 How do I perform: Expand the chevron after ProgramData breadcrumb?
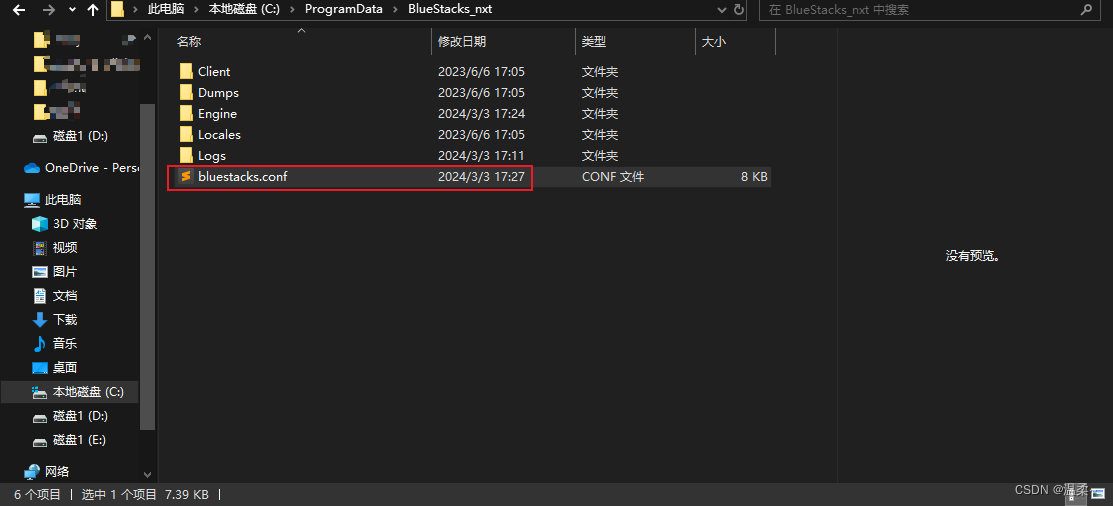395,10
